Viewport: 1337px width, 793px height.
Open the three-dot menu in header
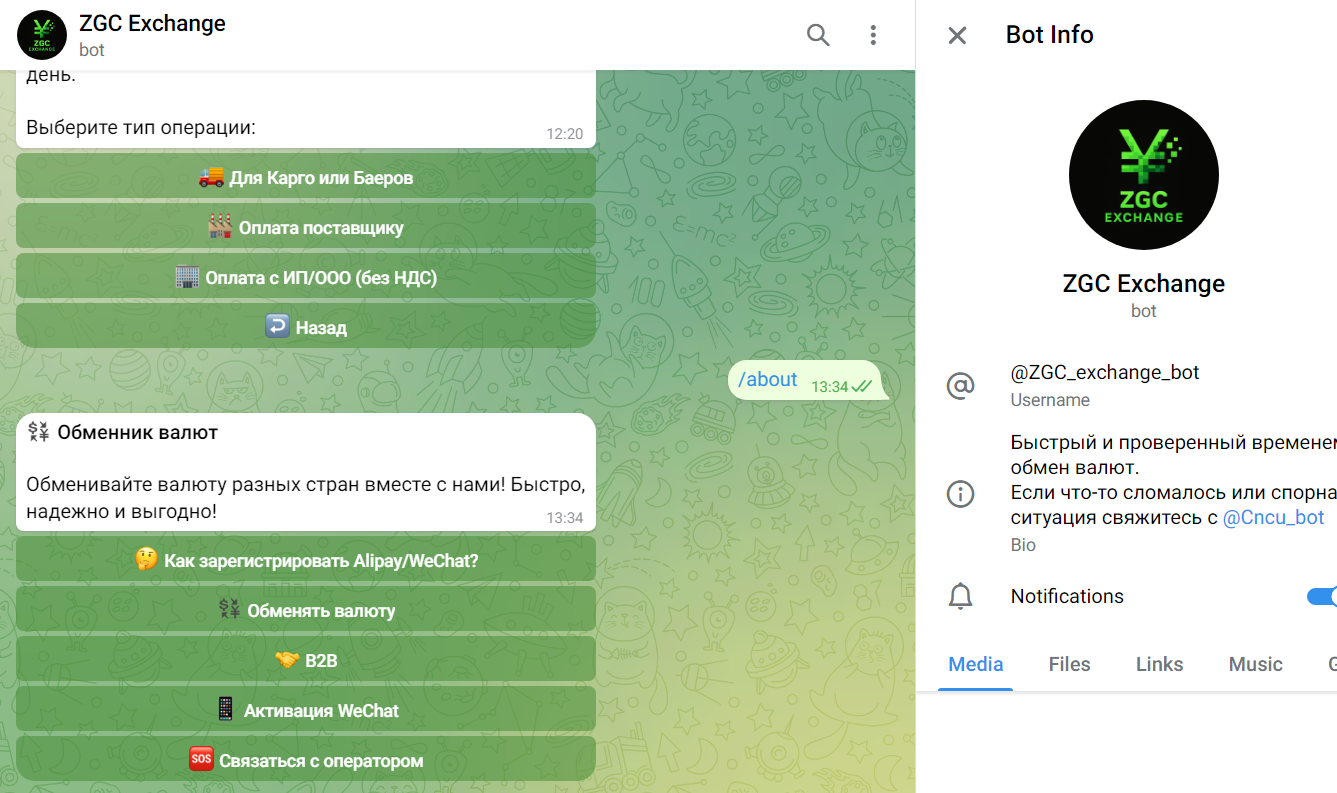point(873,35)
